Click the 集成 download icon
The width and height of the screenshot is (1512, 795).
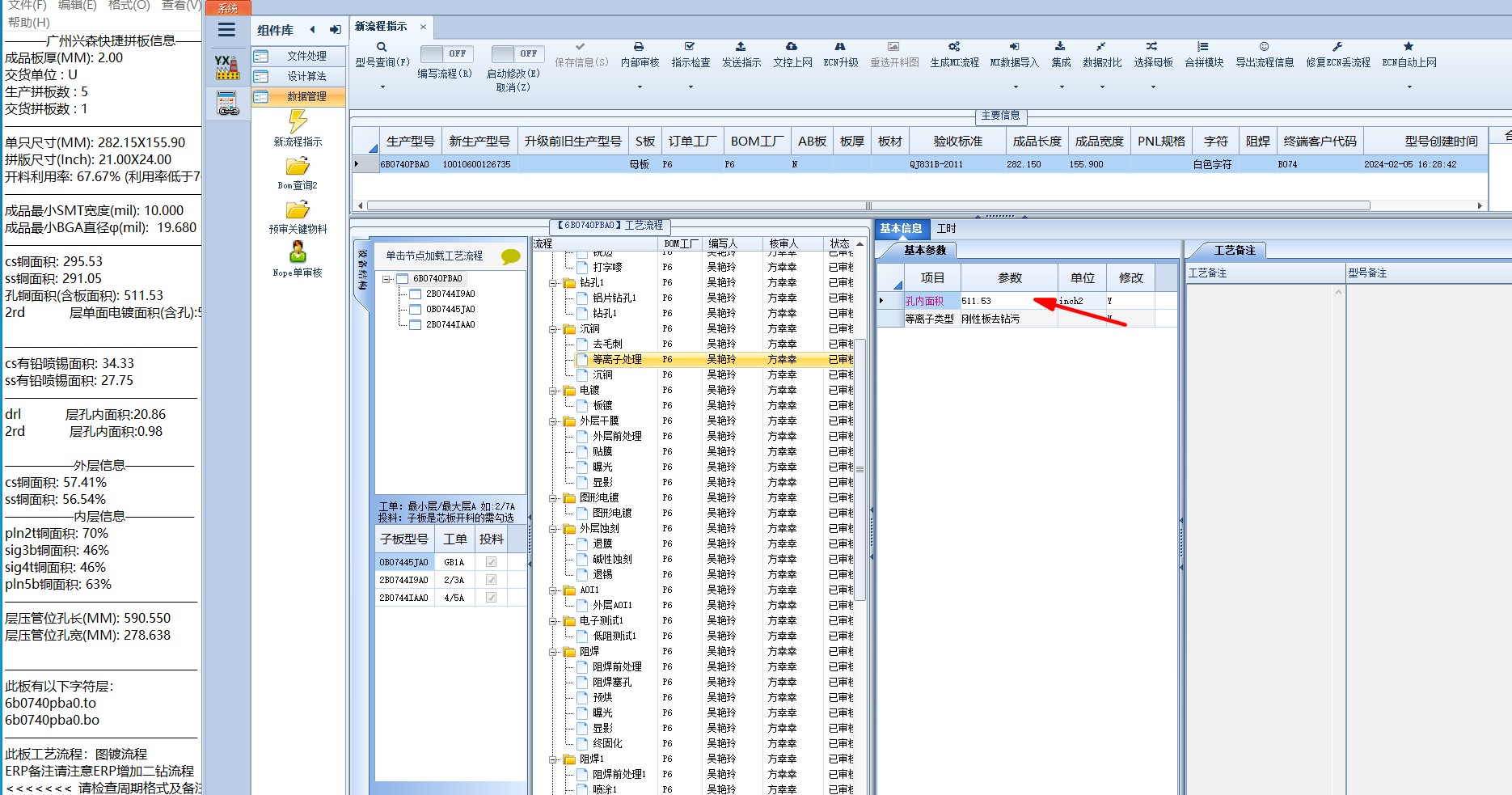pos(1060,47)
